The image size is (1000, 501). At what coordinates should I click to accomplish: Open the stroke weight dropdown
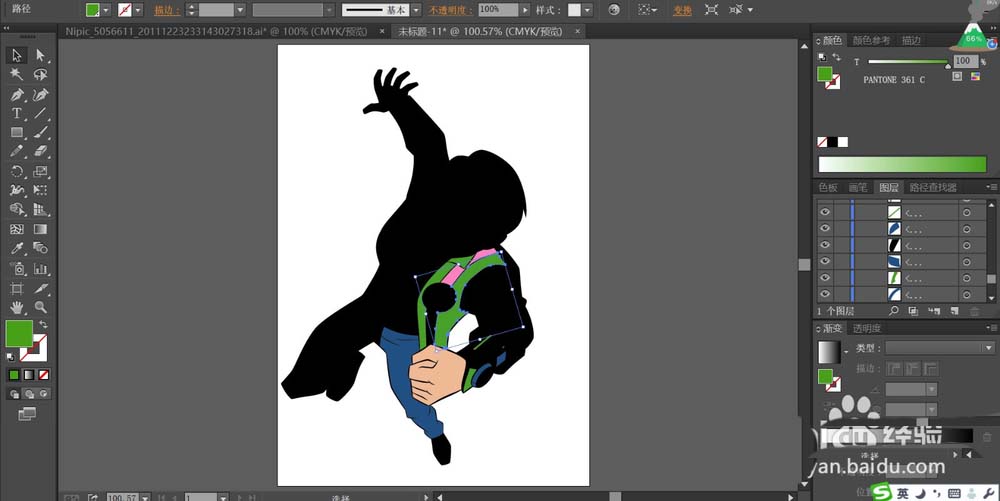tap(240, 10)
